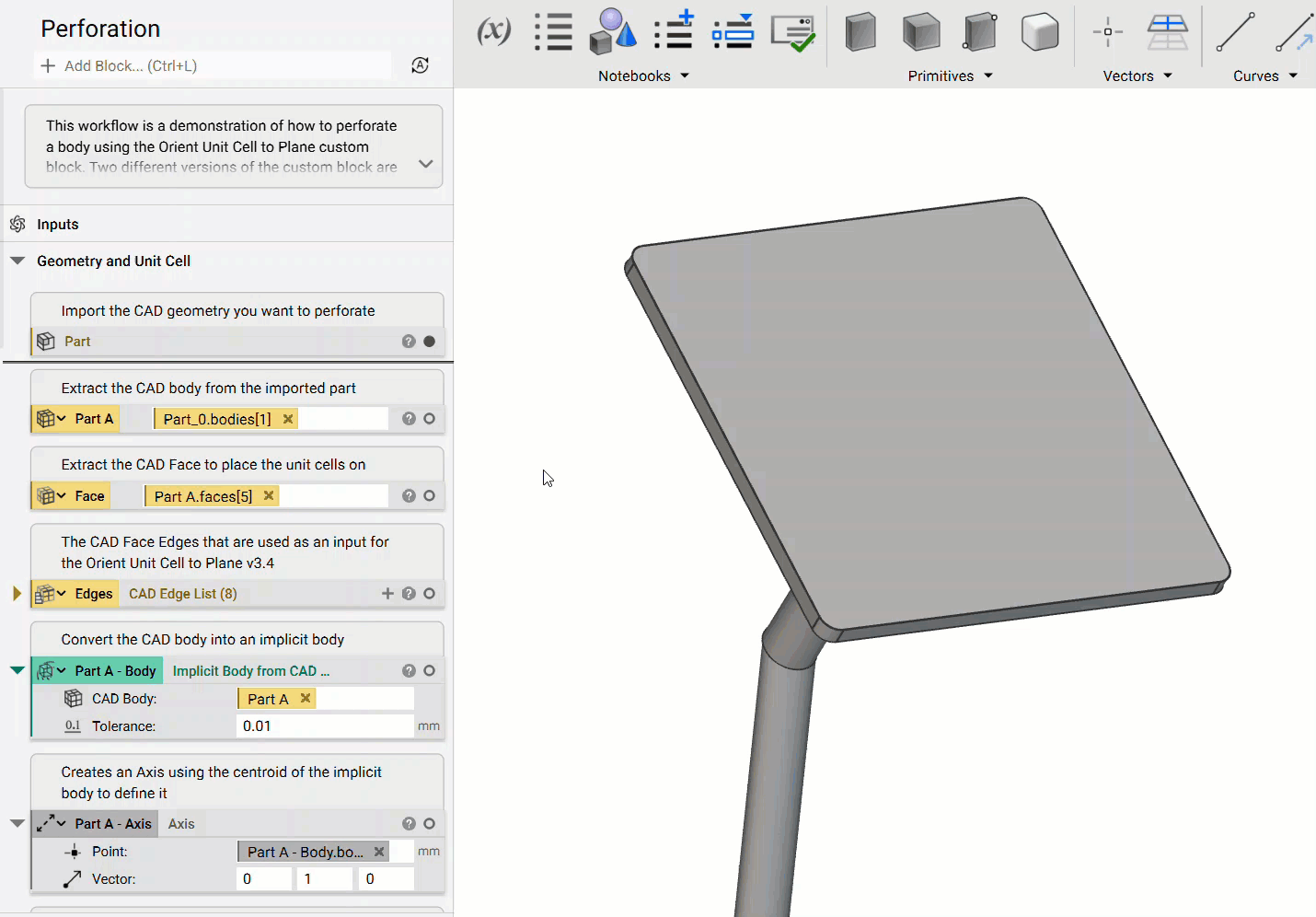1316x917 pixels.
Task: Toggle visibility circle on Part A - Axis
Action: 429,824
